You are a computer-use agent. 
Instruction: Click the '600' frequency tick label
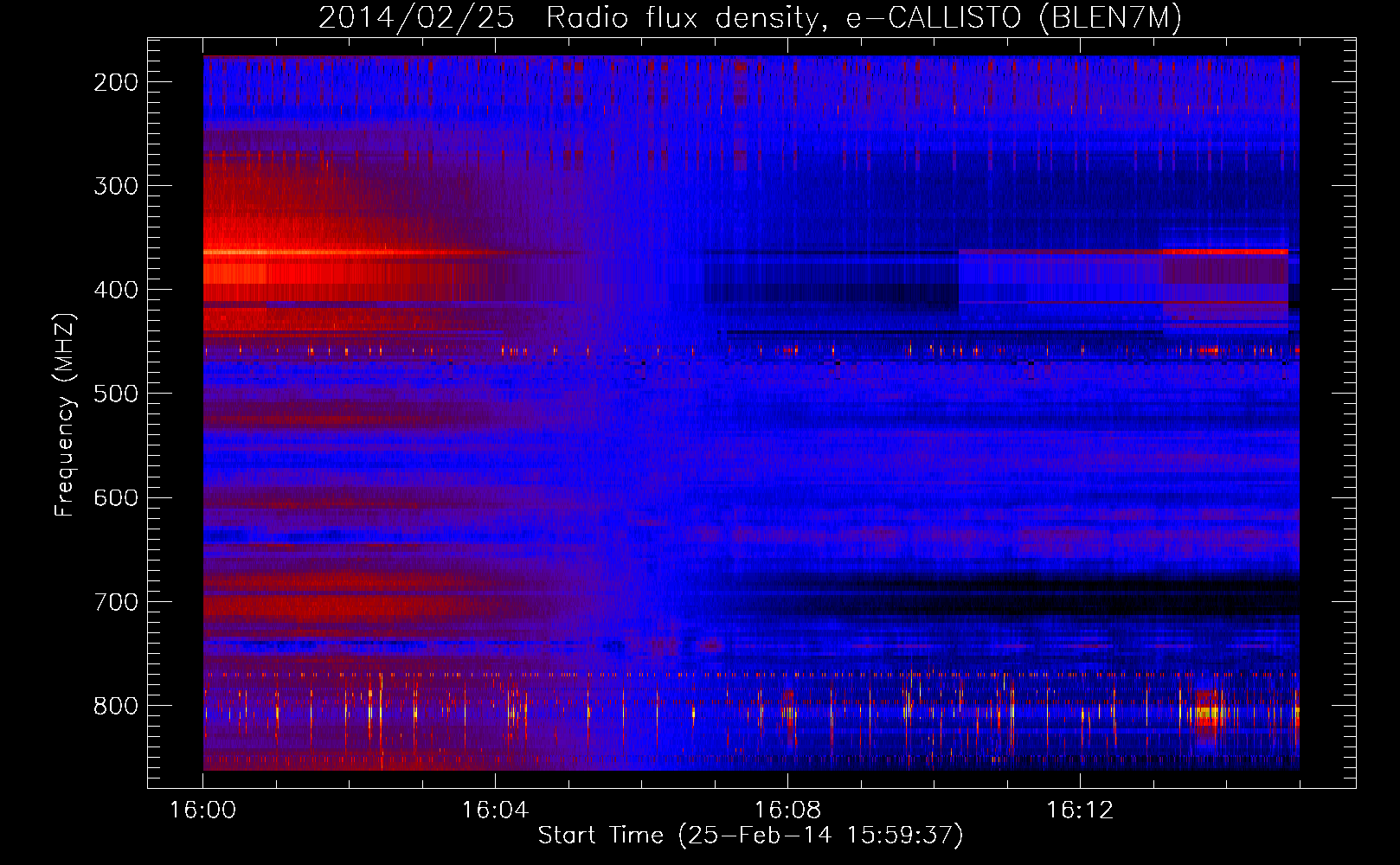116,497
